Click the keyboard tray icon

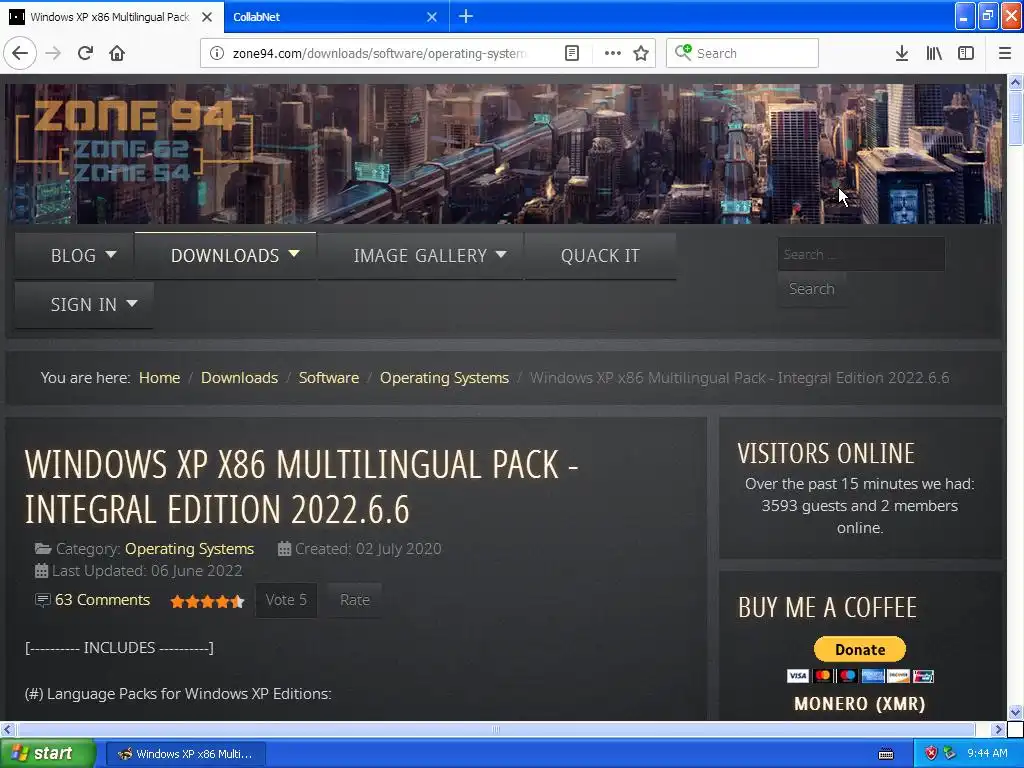886,754
